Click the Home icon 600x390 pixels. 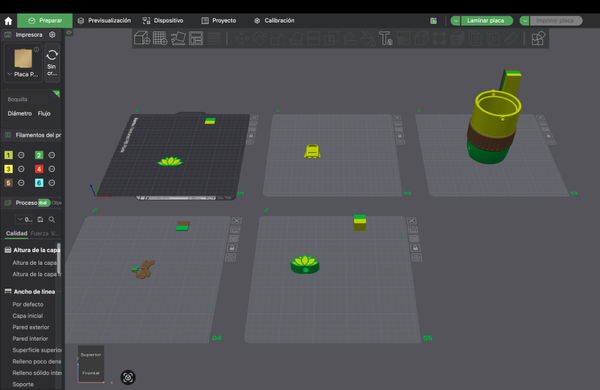click(8, 21)
